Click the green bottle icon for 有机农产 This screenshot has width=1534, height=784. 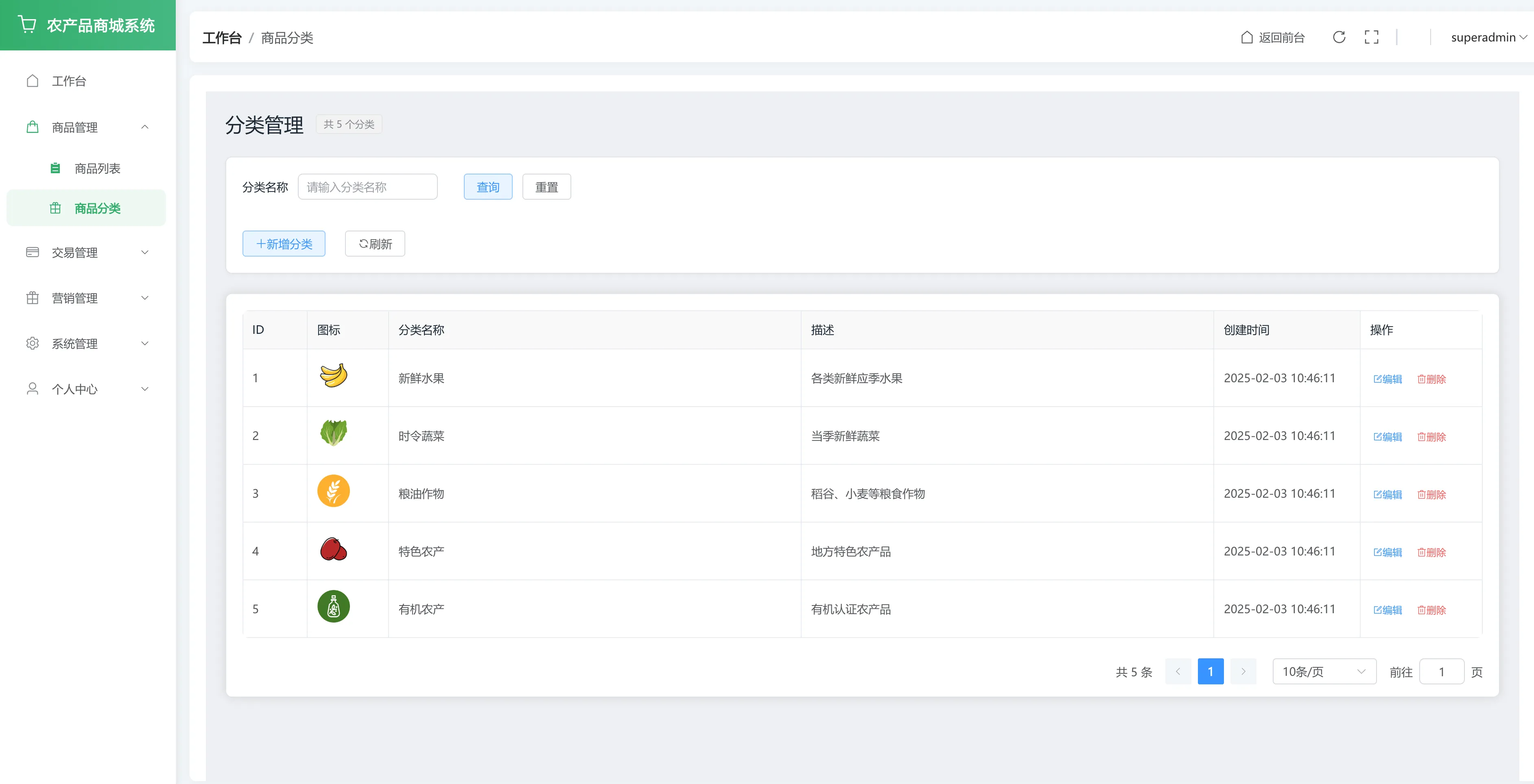[x=334, y=607]
